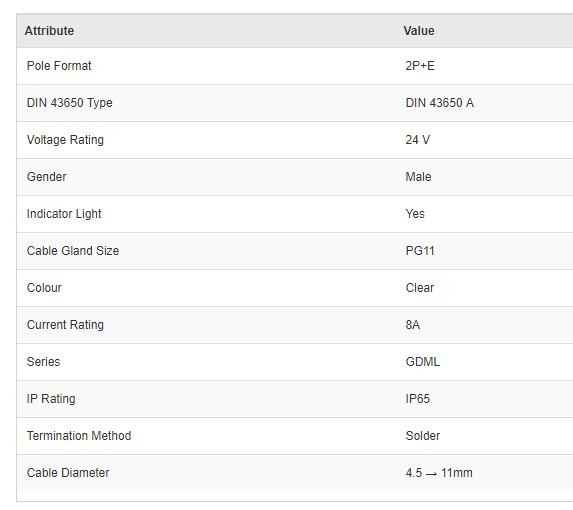Click the DIN 43650 A value
Image resolution: width=573 pixels, height=510 pixels.
tap(440, 103)
